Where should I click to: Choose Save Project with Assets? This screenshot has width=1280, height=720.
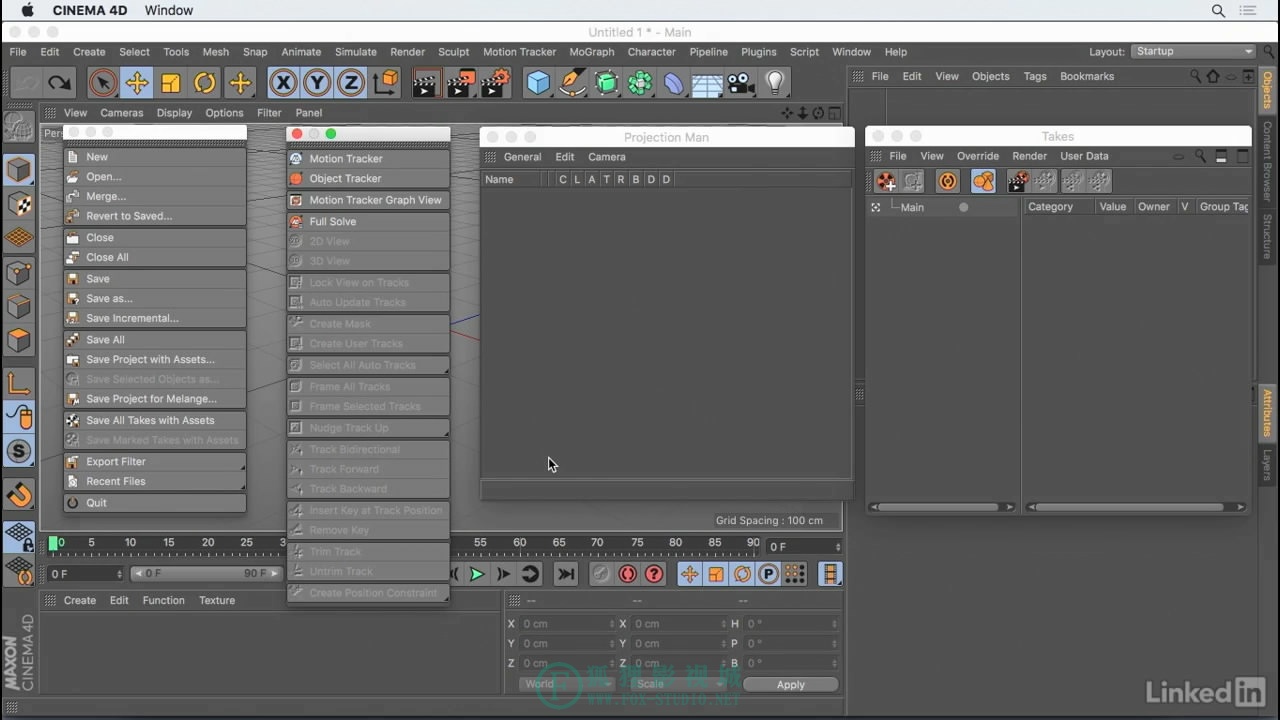pyautogui.click(x=155, y=360)
